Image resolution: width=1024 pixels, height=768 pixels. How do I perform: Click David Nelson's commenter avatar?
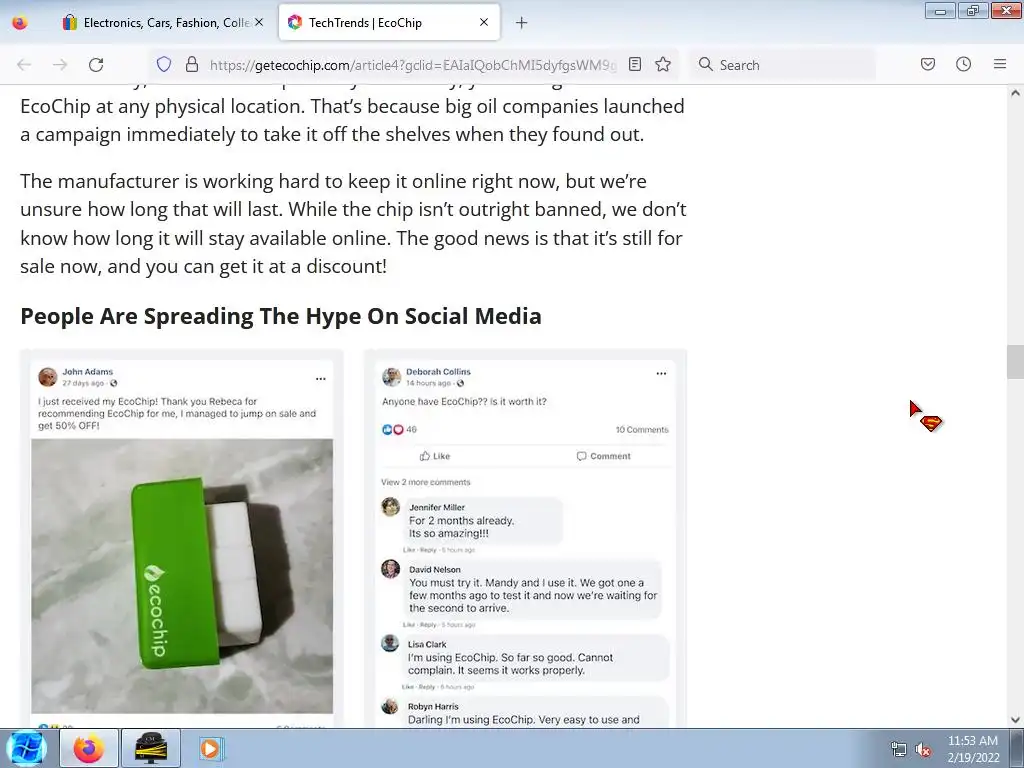point(391,569)
